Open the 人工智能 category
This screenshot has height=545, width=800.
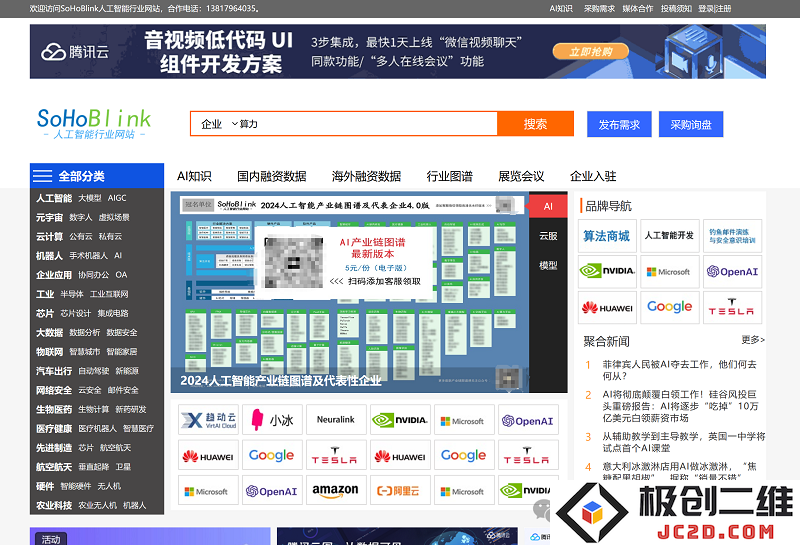[x=54, y=198]
